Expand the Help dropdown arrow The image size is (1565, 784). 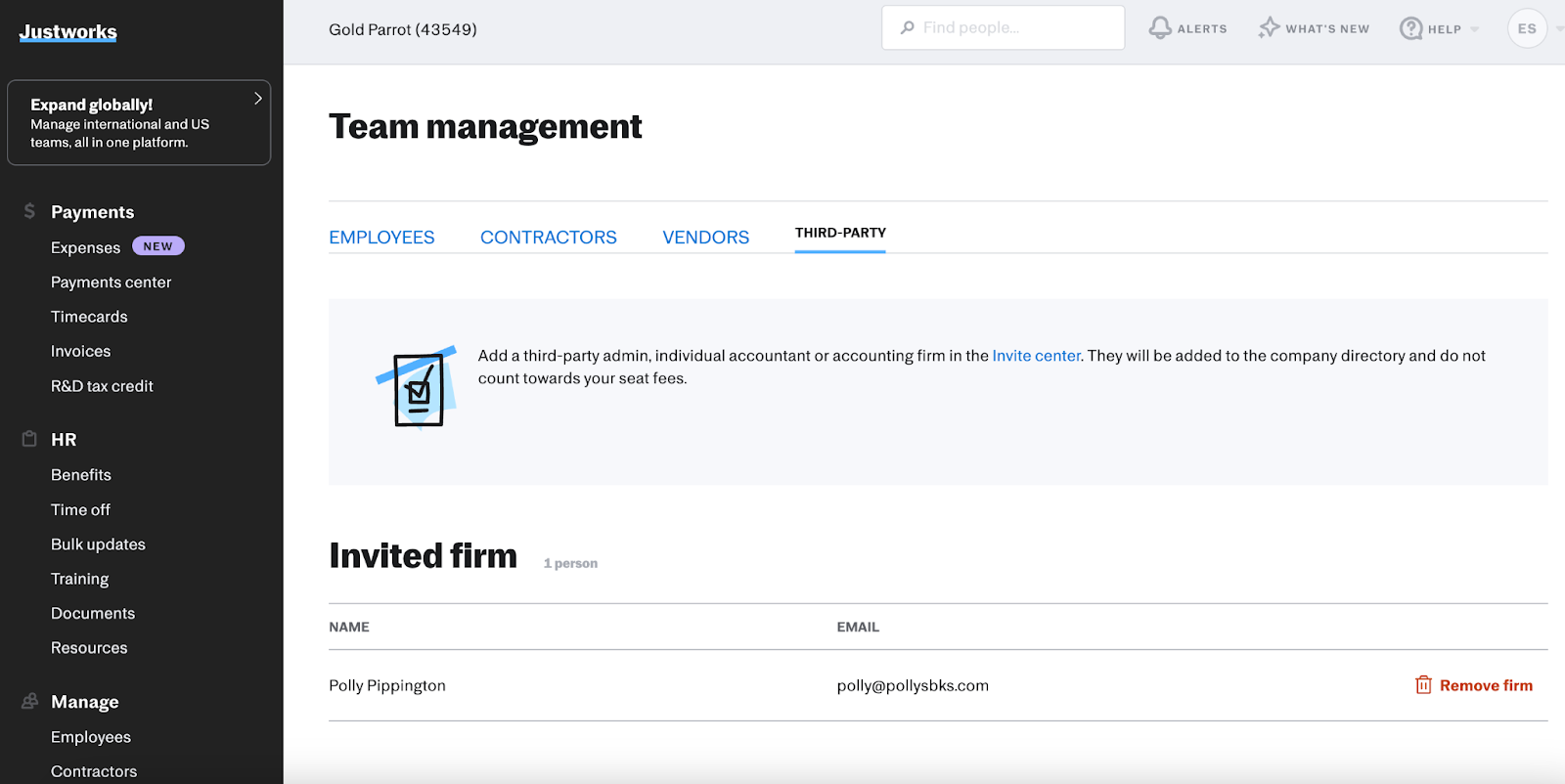pyautogui.click(x=1475, y=29)
